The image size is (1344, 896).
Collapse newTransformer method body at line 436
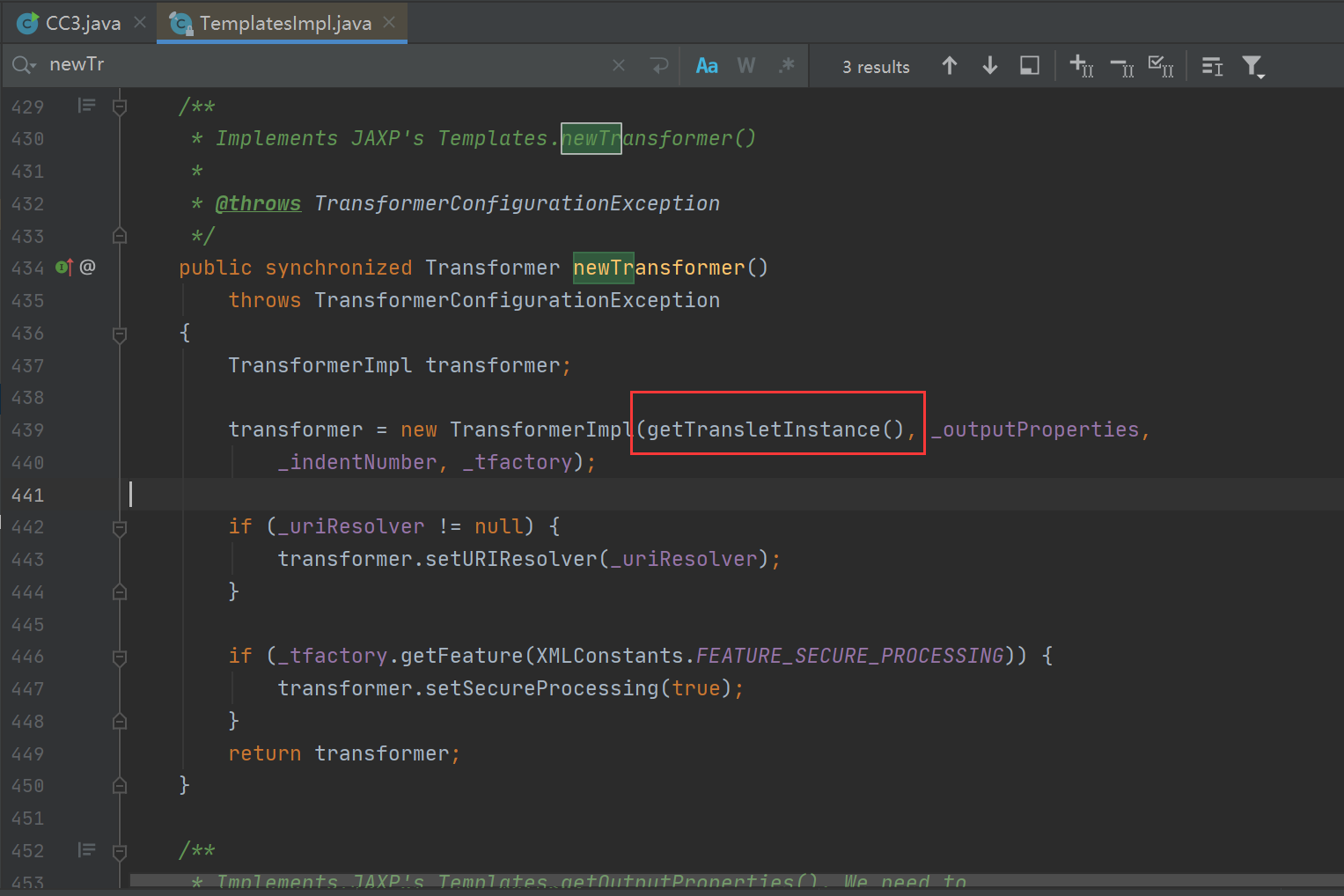click(120, 334)
